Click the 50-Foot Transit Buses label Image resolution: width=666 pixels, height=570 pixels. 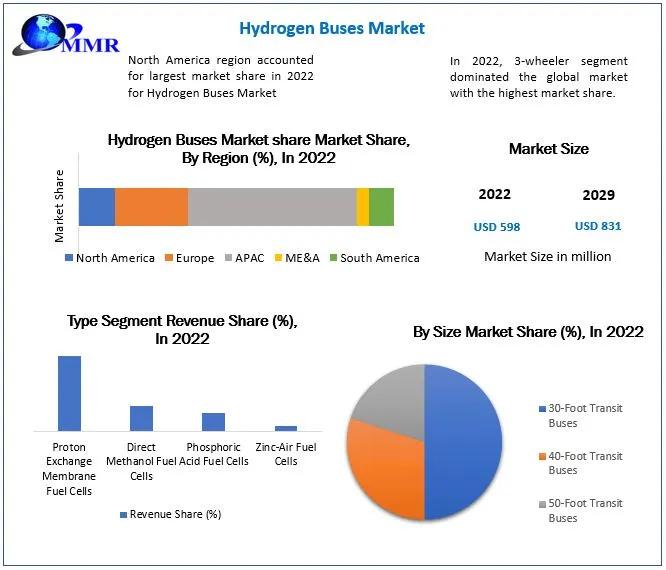click(x=585, y=511)
